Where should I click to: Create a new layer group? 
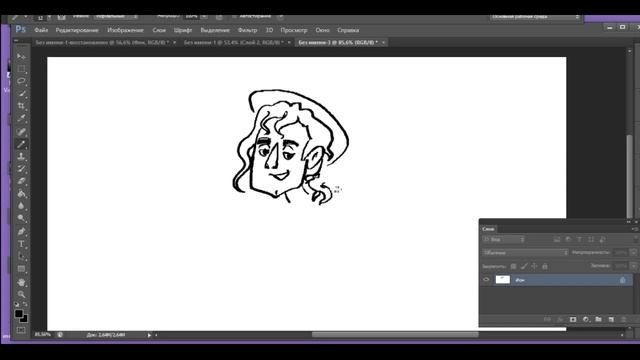(598, 320)
